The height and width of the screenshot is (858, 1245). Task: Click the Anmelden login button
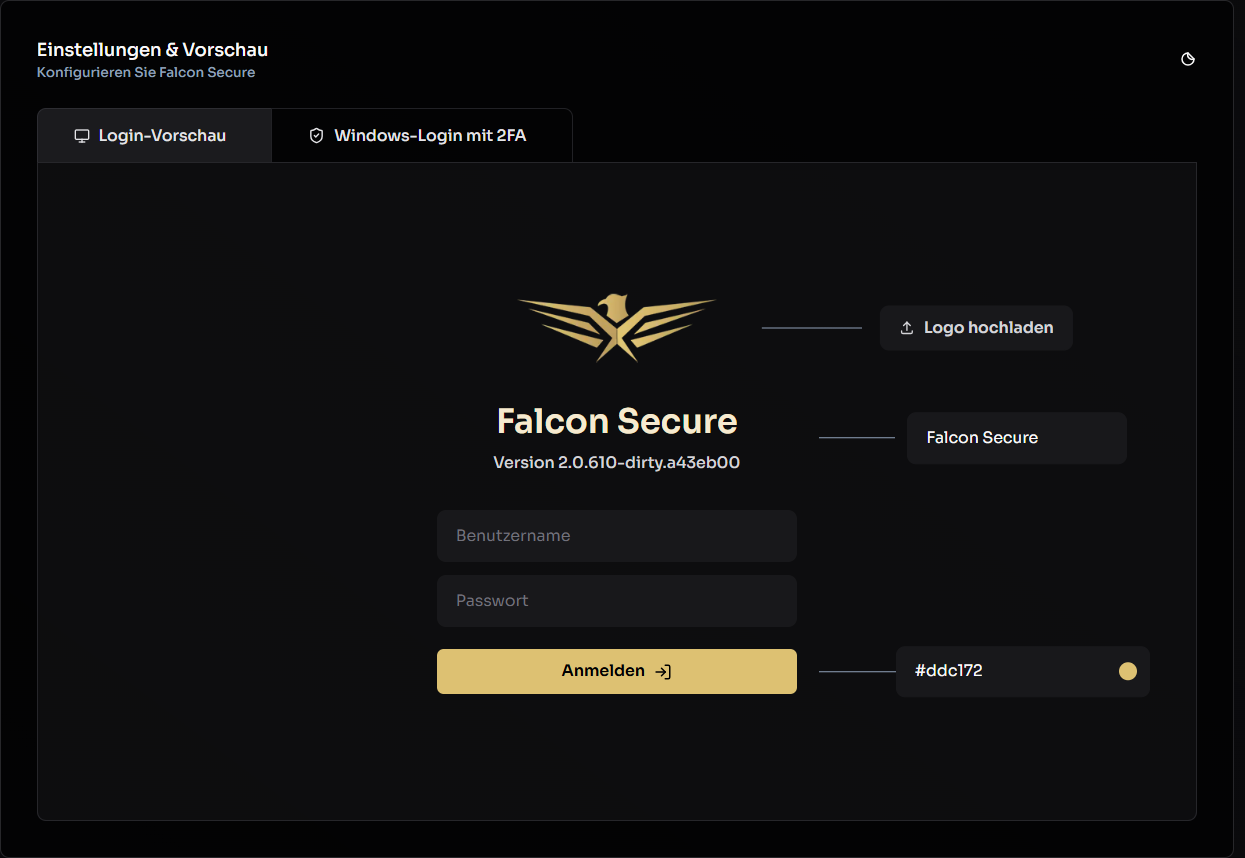pos(617,671)
